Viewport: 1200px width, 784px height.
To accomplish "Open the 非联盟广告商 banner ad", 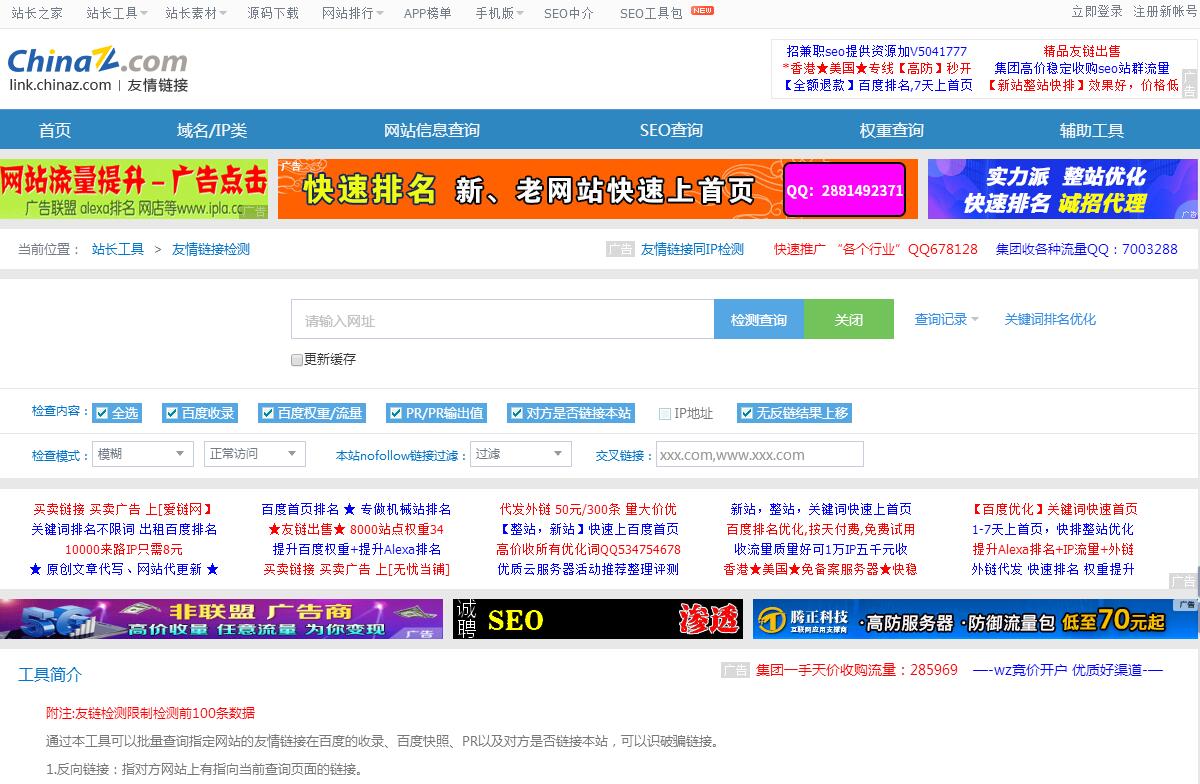I will pyautogui.click(x=221, y=620).
